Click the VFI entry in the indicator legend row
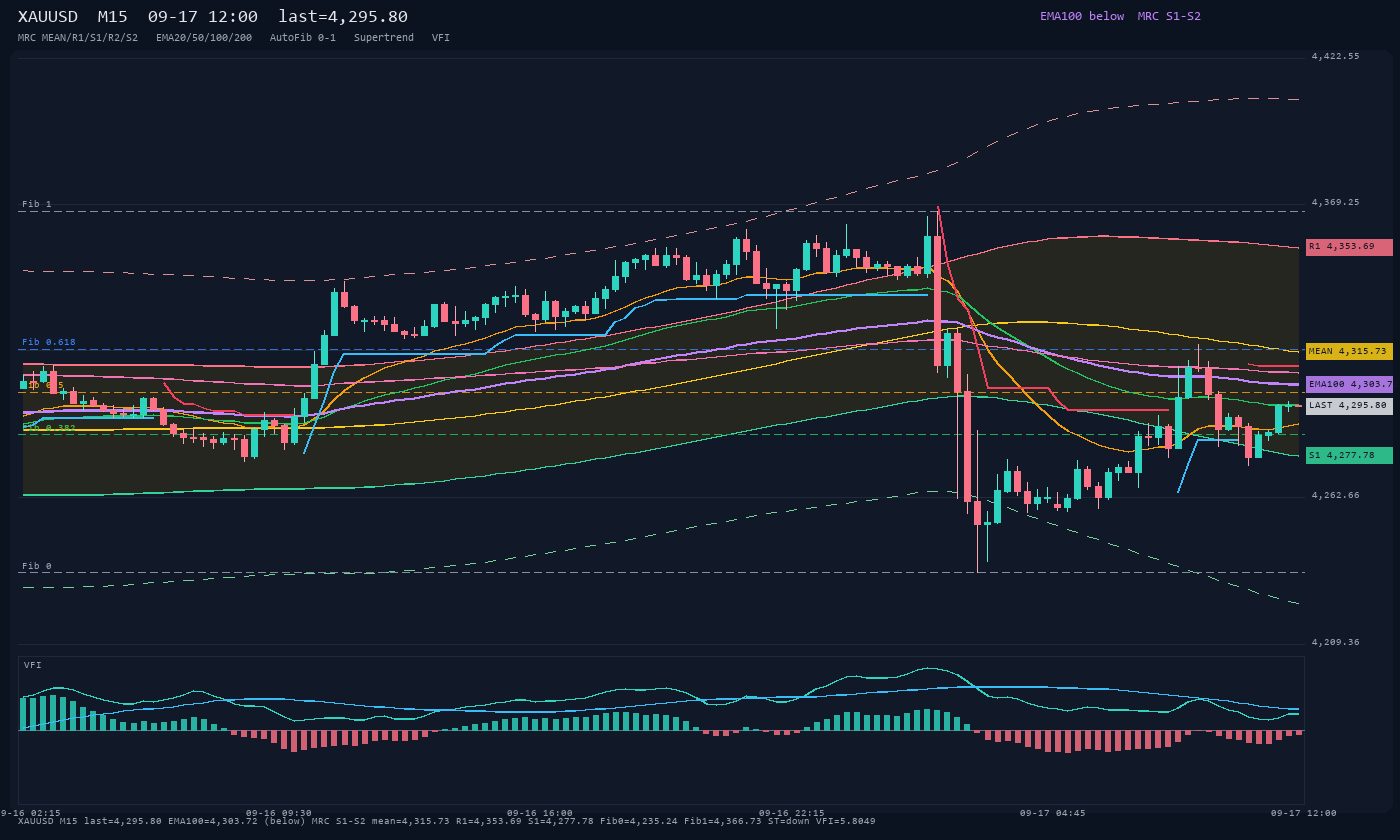1400x840 pixels. (x=441, y=38)
